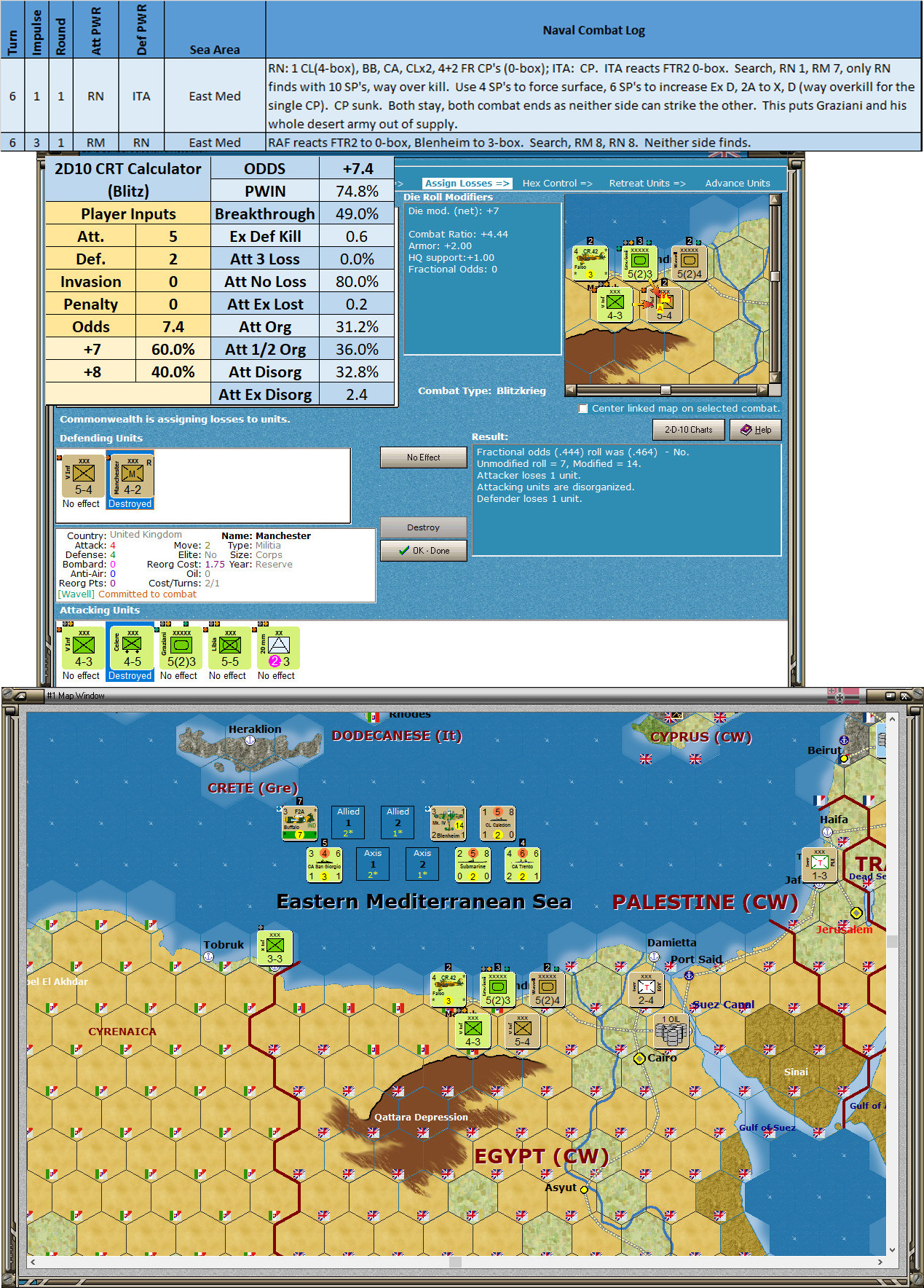
Task: Open the 2-D-10 Charts
Action: pos(688,430)
